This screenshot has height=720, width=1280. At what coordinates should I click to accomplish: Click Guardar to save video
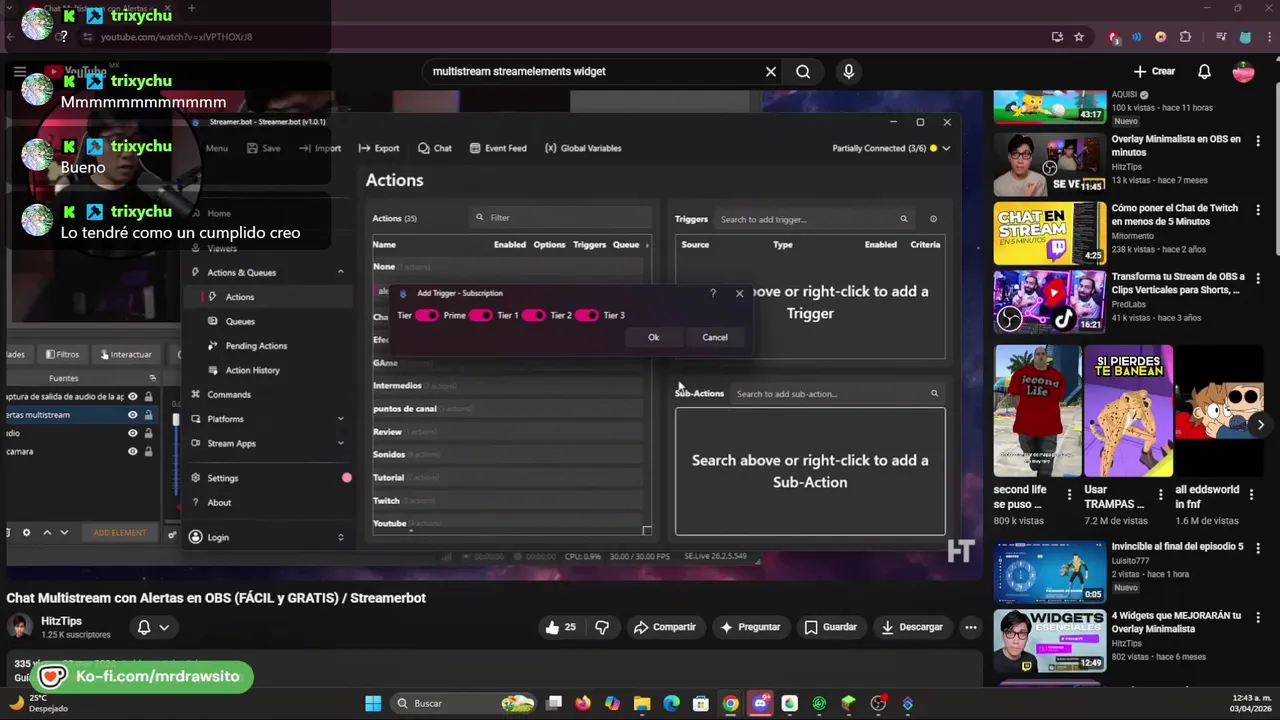coord(831,627)
